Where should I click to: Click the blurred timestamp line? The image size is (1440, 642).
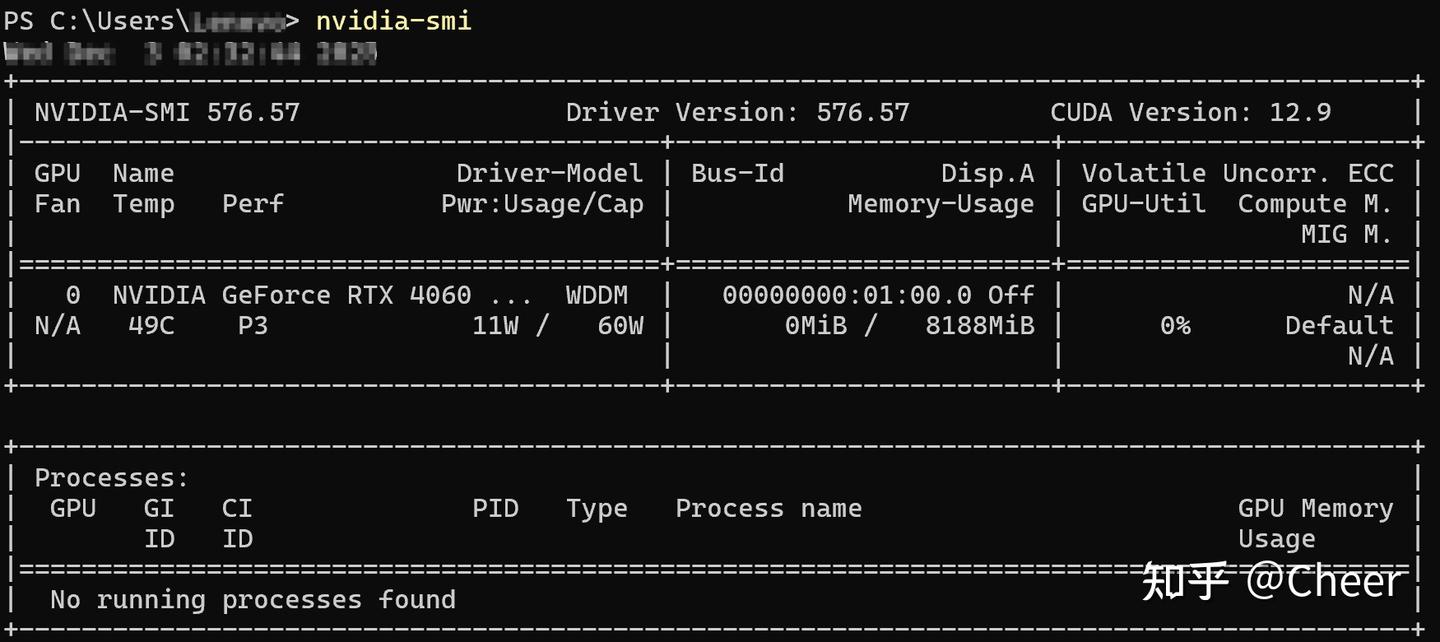tap(190, 53)
